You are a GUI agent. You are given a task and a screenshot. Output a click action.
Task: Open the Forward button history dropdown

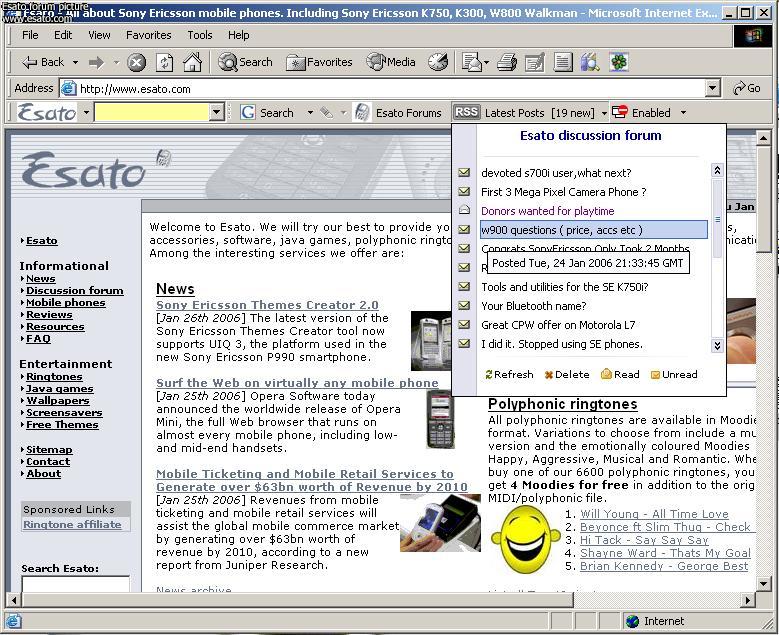point(116,63)
